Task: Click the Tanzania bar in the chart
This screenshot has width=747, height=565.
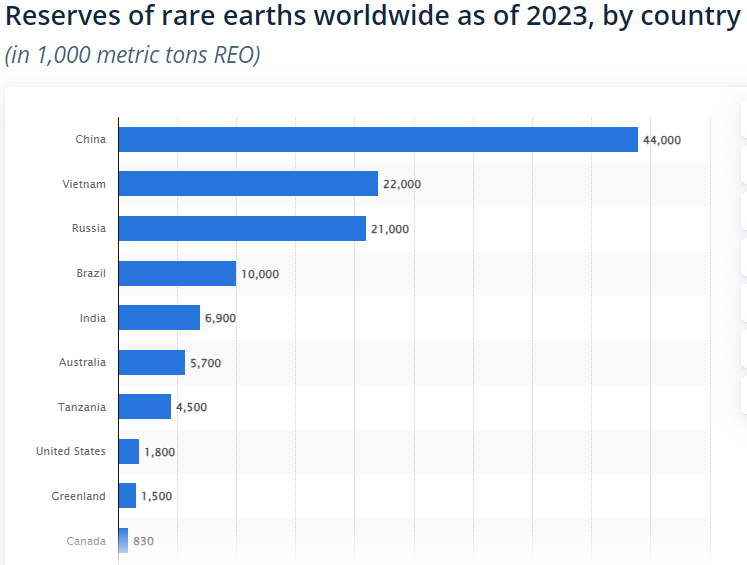Action: [145, 406]
